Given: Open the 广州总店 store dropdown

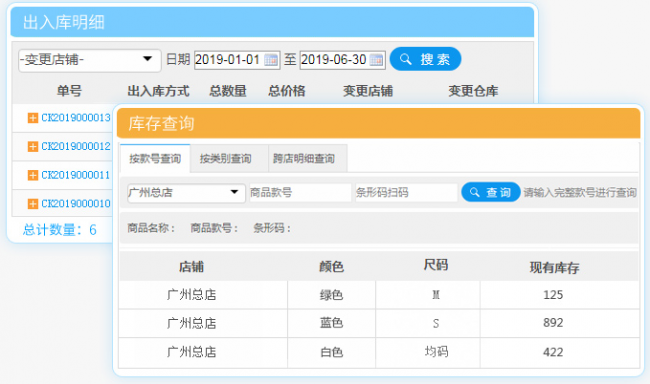Looking at the screenshot, I should point(186,192).
